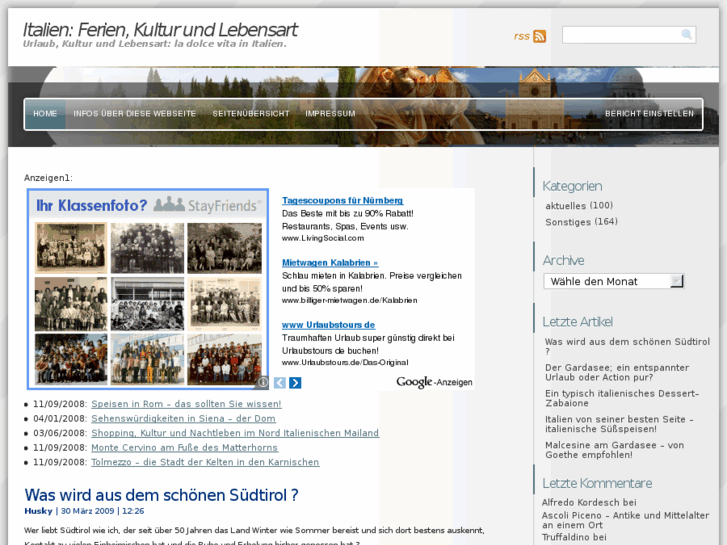Open 'Ascoli Piceno – Antike und Mittelalter' comment
727x545 pixels.
pyautogui.click(x=625, y=520)
